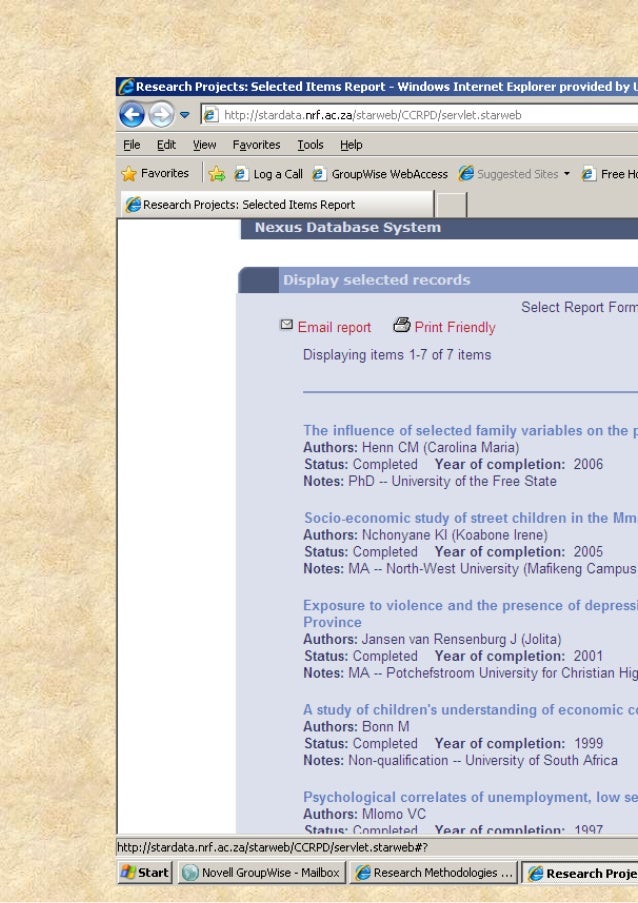
Task: Go back with the browser Back arrow
Action: pos(132,115)
